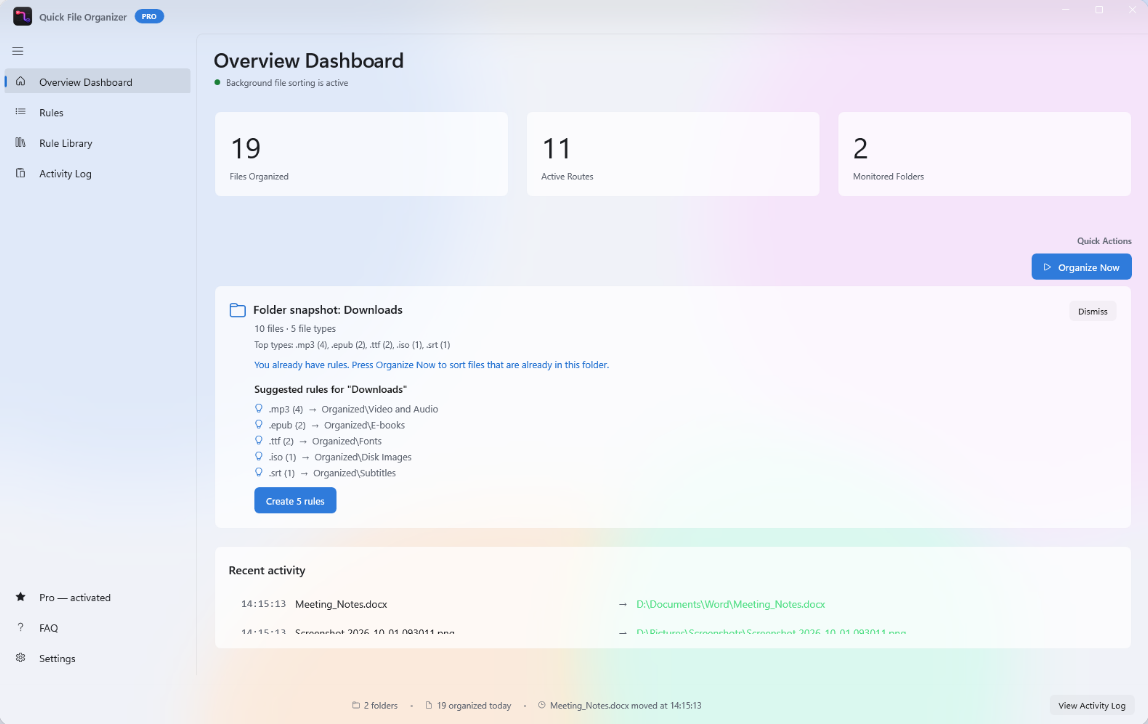
Task: Click the .mp3 (4) suggested rule row
Action: (346, 409)
